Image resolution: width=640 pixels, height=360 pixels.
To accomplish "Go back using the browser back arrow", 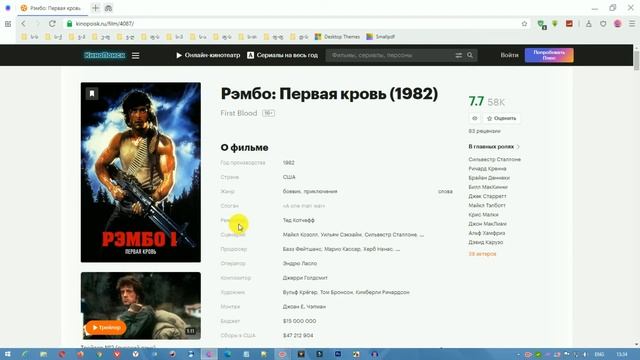I will click(x=23, y=24).
